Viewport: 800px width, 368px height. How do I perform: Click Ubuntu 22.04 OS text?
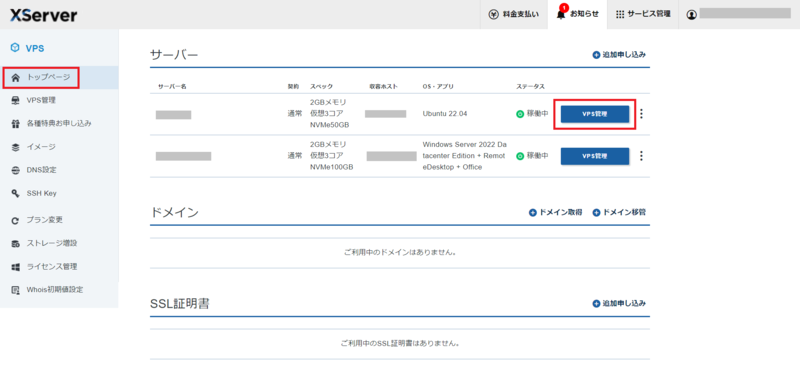click(x=446, y=114)
